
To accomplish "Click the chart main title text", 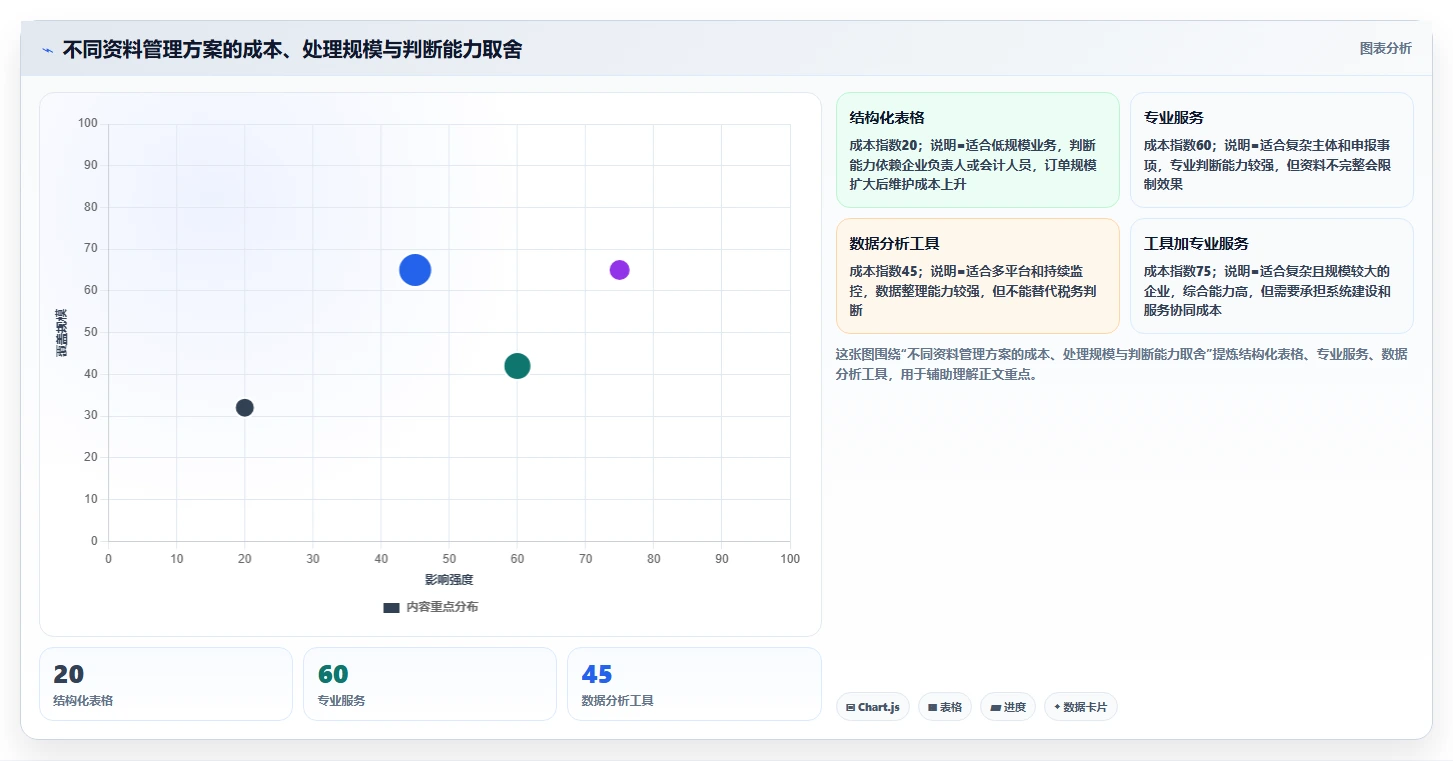I will pos(292,49).
